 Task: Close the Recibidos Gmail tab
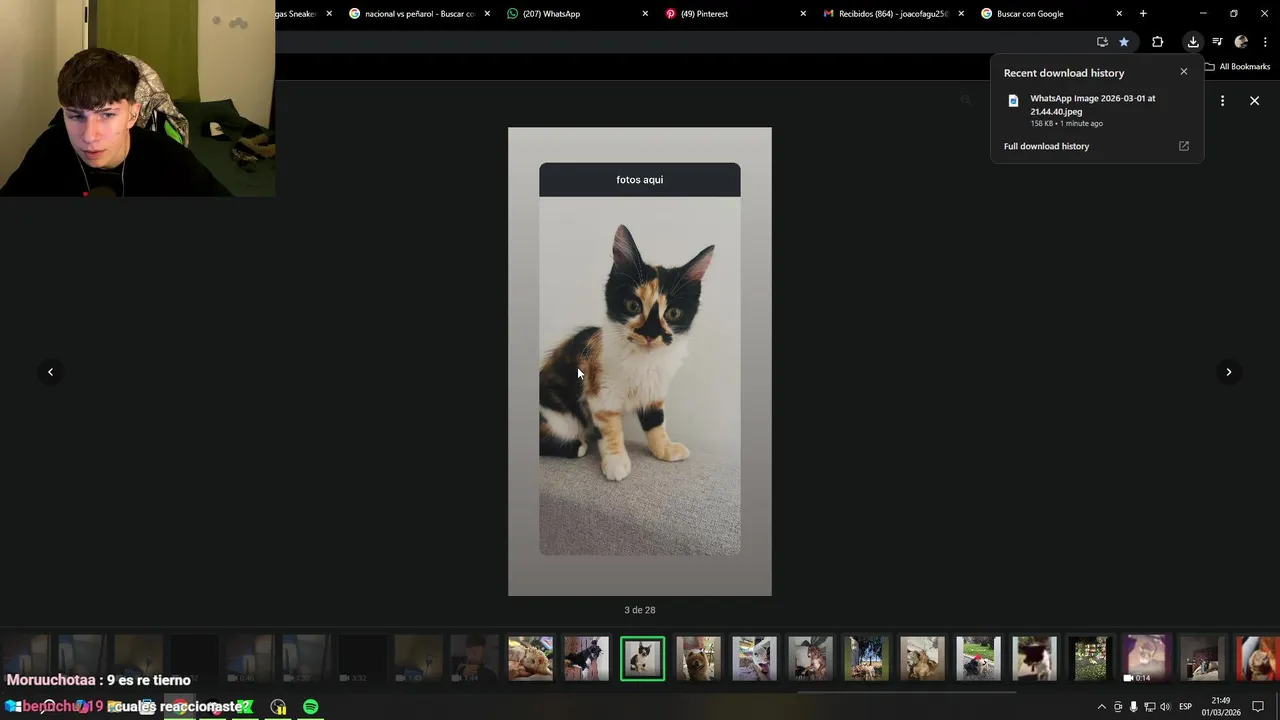click(x=961, y=14)
